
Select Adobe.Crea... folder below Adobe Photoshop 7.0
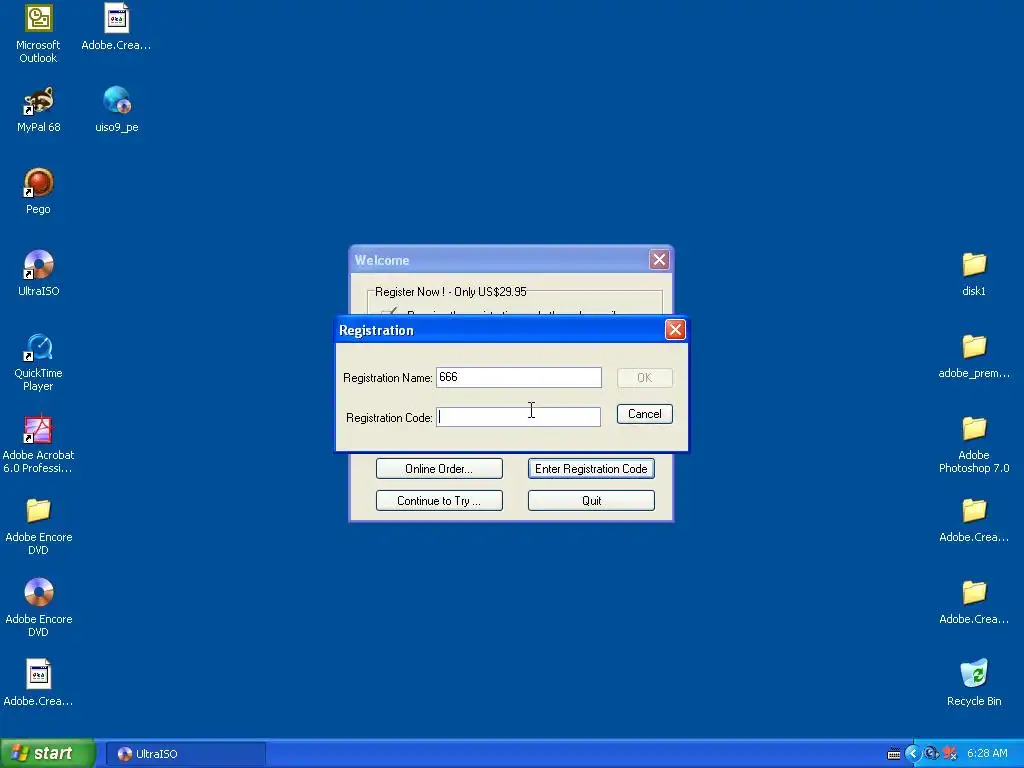click(x=974, y=520)
